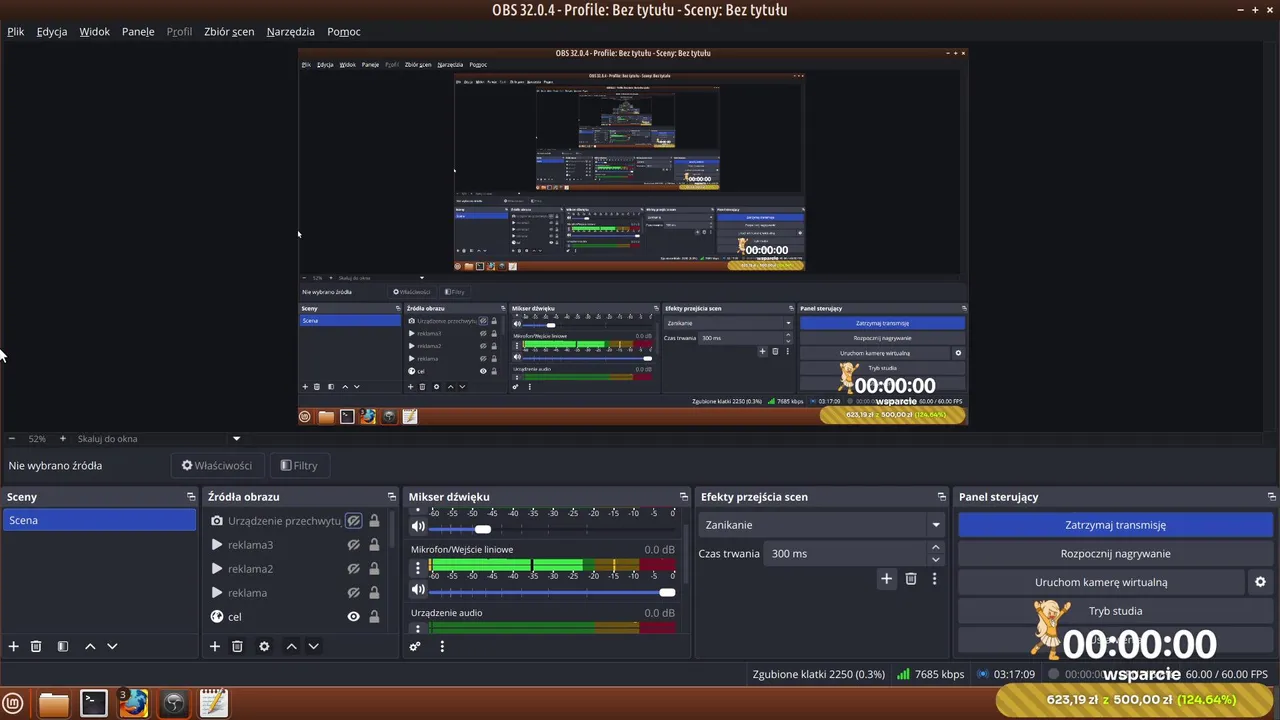Show the reklama2 source
1280x720 pixels.
point(353,569)
